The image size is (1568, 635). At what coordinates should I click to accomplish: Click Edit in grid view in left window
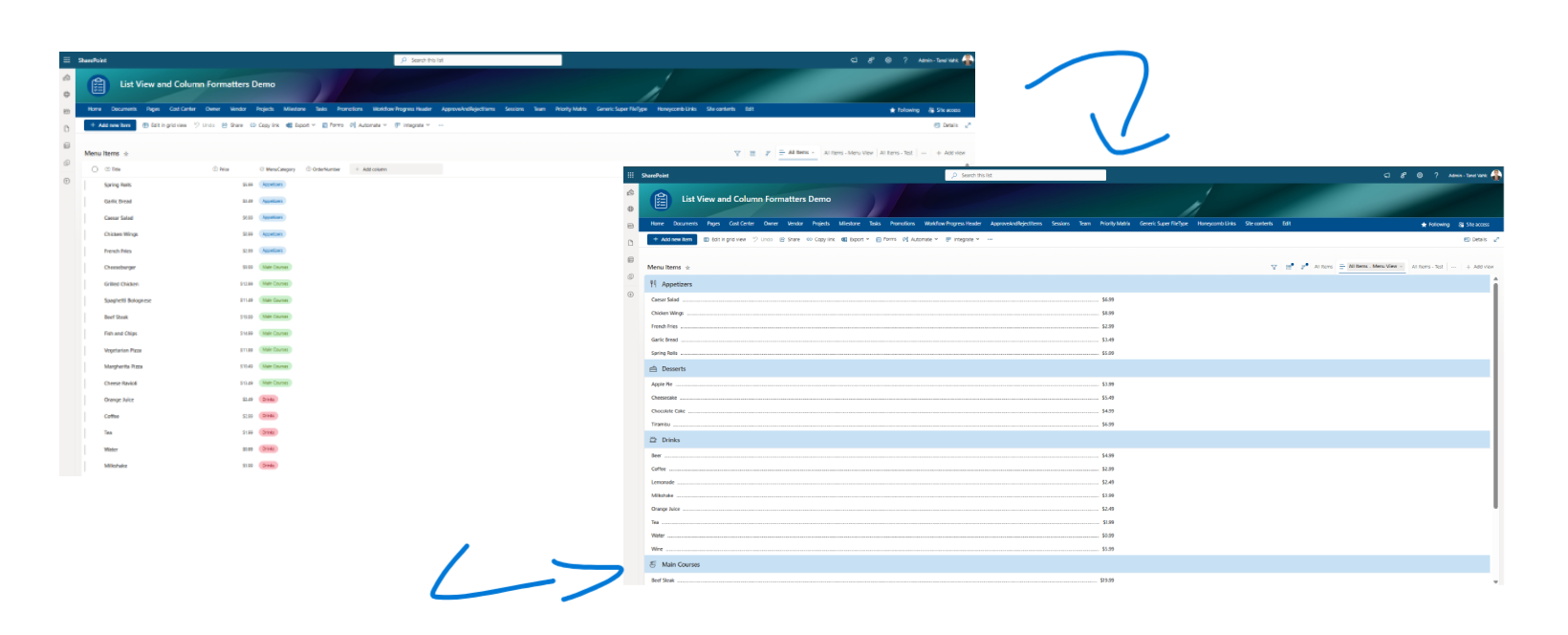(x=164, y=125)
